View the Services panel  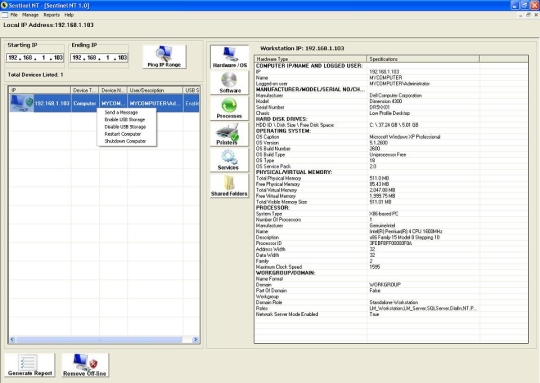229,160
